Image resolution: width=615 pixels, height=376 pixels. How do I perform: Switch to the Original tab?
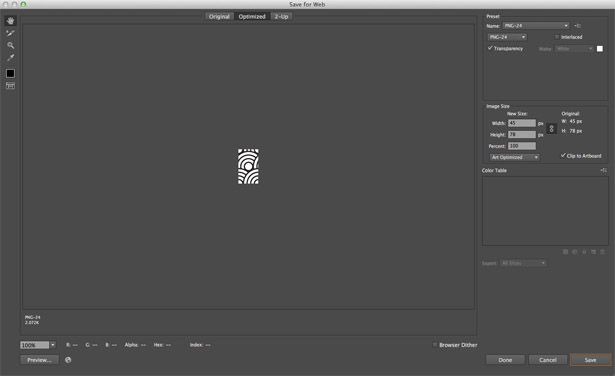(x=219, y=16)
